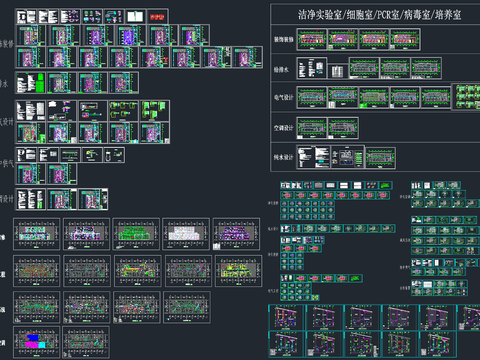Open the text notes sheet in 给排水 row

click(x=312, y=68)
